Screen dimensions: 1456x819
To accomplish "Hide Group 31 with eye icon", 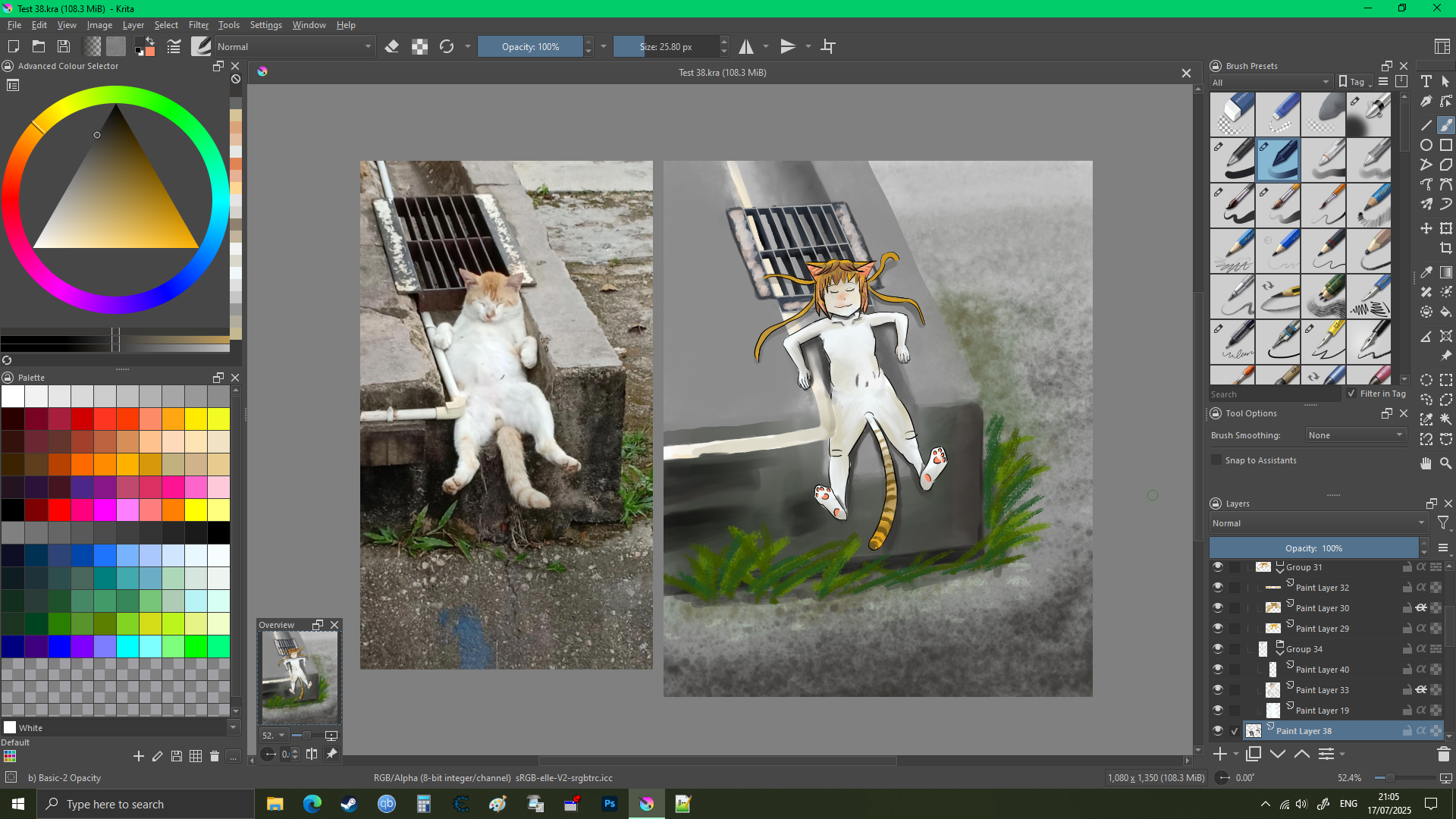I will pos(1218,567).
